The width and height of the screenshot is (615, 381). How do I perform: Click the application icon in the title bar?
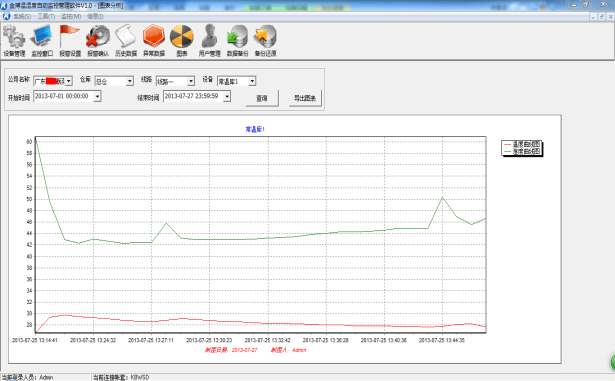(4, 5)
